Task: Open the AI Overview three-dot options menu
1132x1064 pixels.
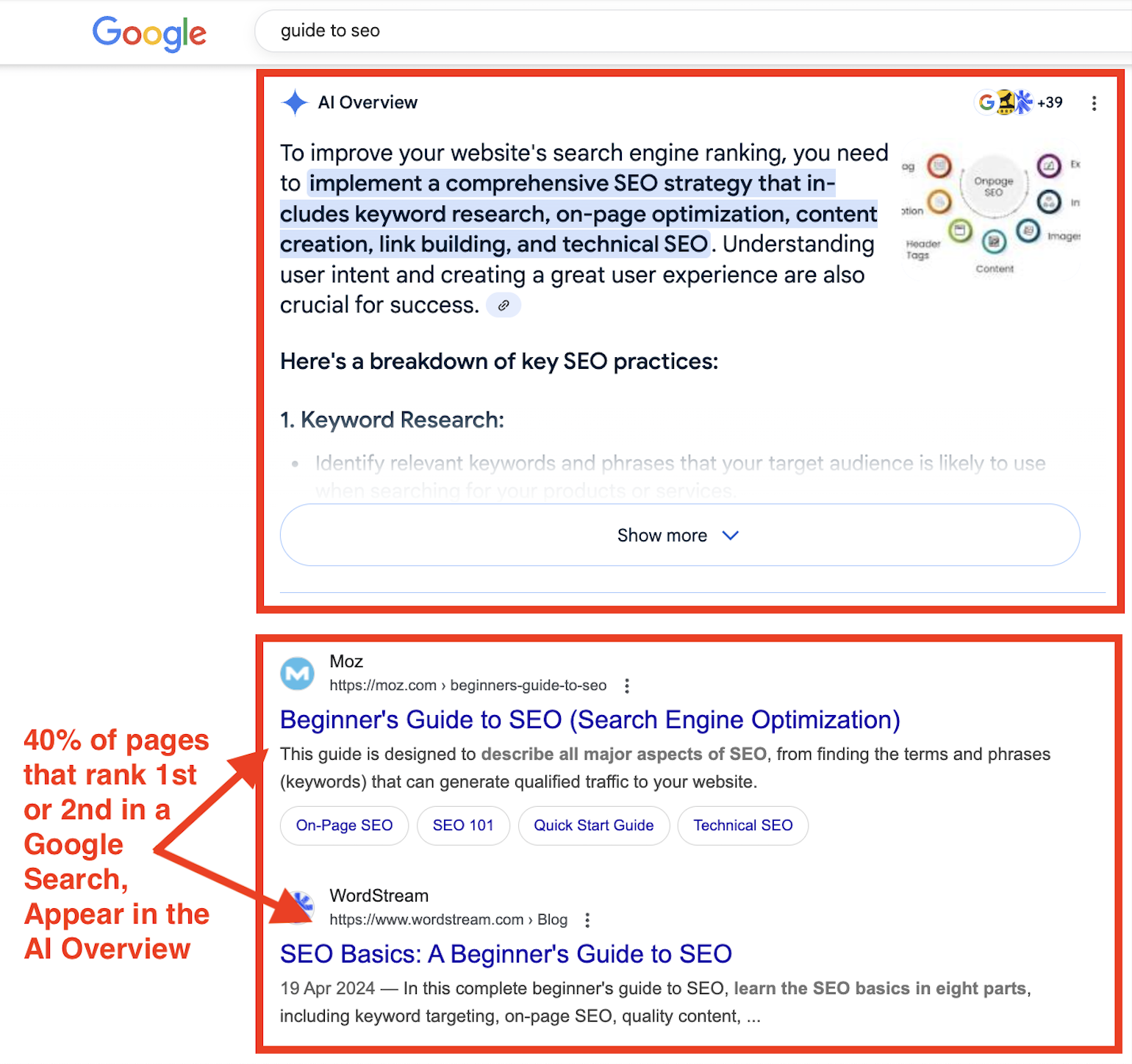Action: coord(1094,103)
